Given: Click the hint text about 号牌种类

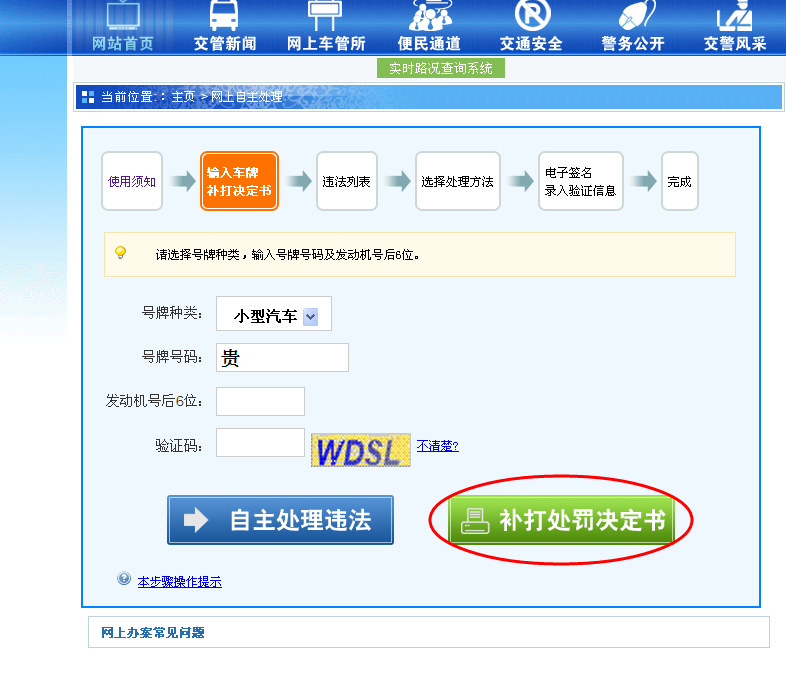Looking at the screenshot, I should tap(287, 255).
